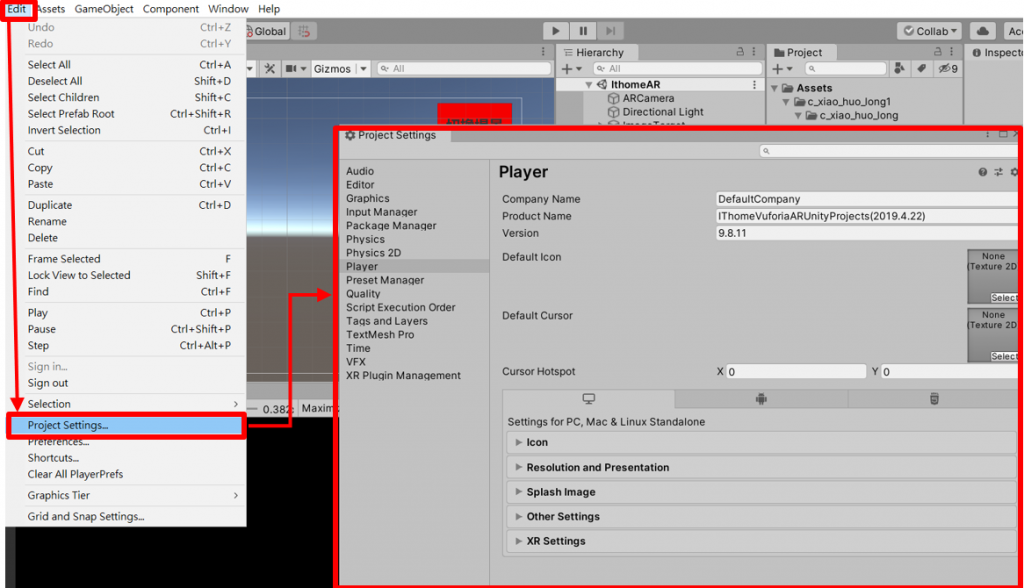Collapse the c_xiao_huo_long1 folder
Image resolution: width=1024 pixels, height=588 pixels.
786,102
